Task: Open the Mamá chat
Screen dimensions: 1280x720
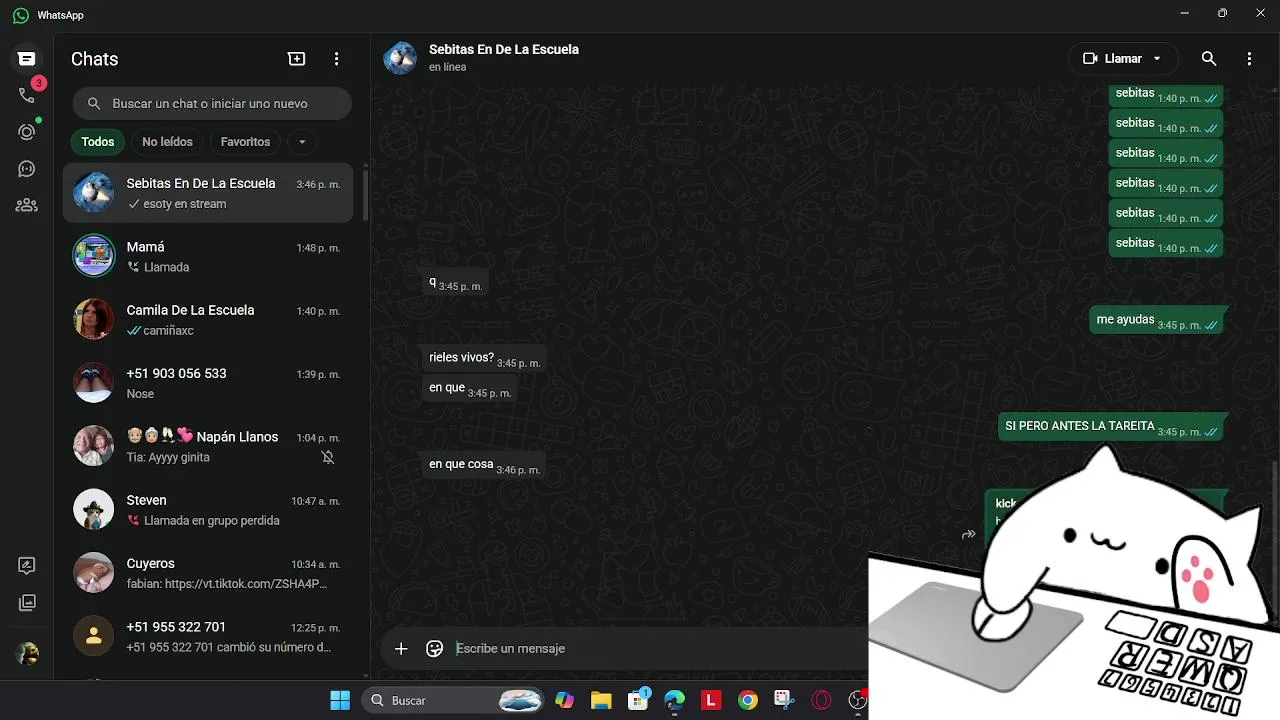Action: coord(208,256)
